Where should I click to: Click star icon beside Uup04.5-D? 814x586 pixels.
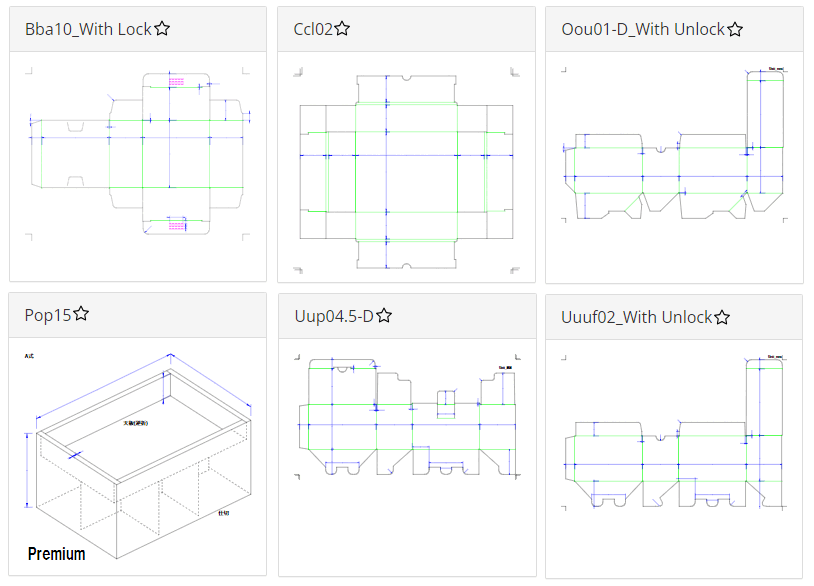coord(384,316)
